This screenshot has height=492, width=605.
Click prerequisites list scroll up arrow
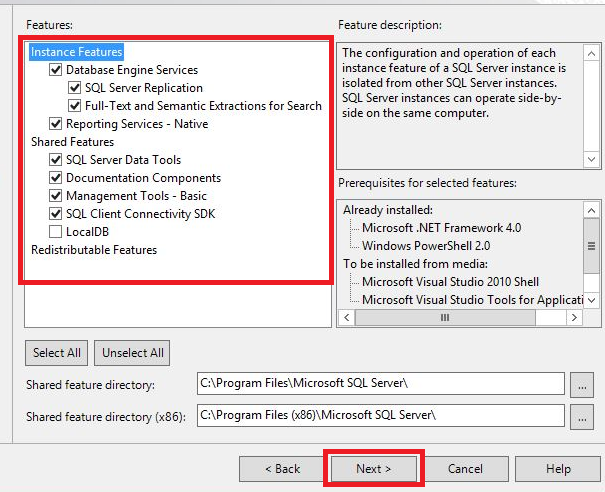[591, 210]
